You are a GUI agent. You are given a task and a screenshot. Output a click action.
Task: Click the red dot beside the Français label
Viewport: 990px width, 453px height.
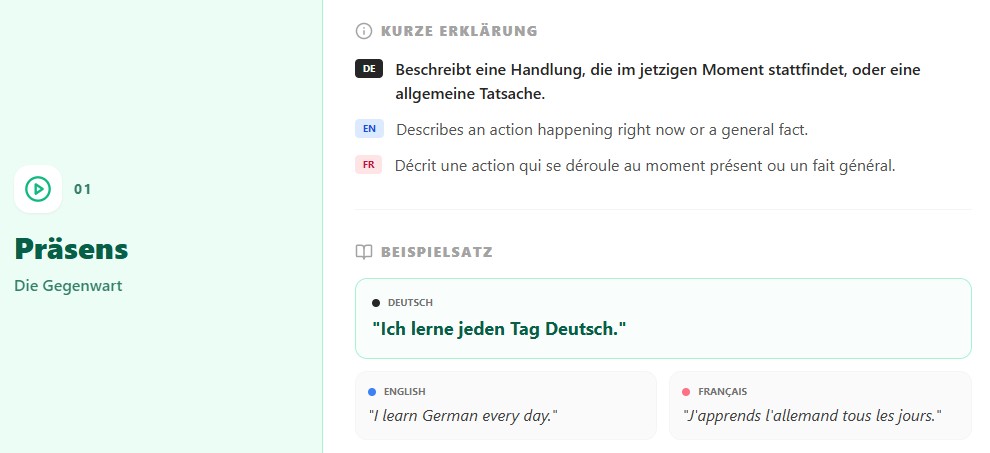686,392
